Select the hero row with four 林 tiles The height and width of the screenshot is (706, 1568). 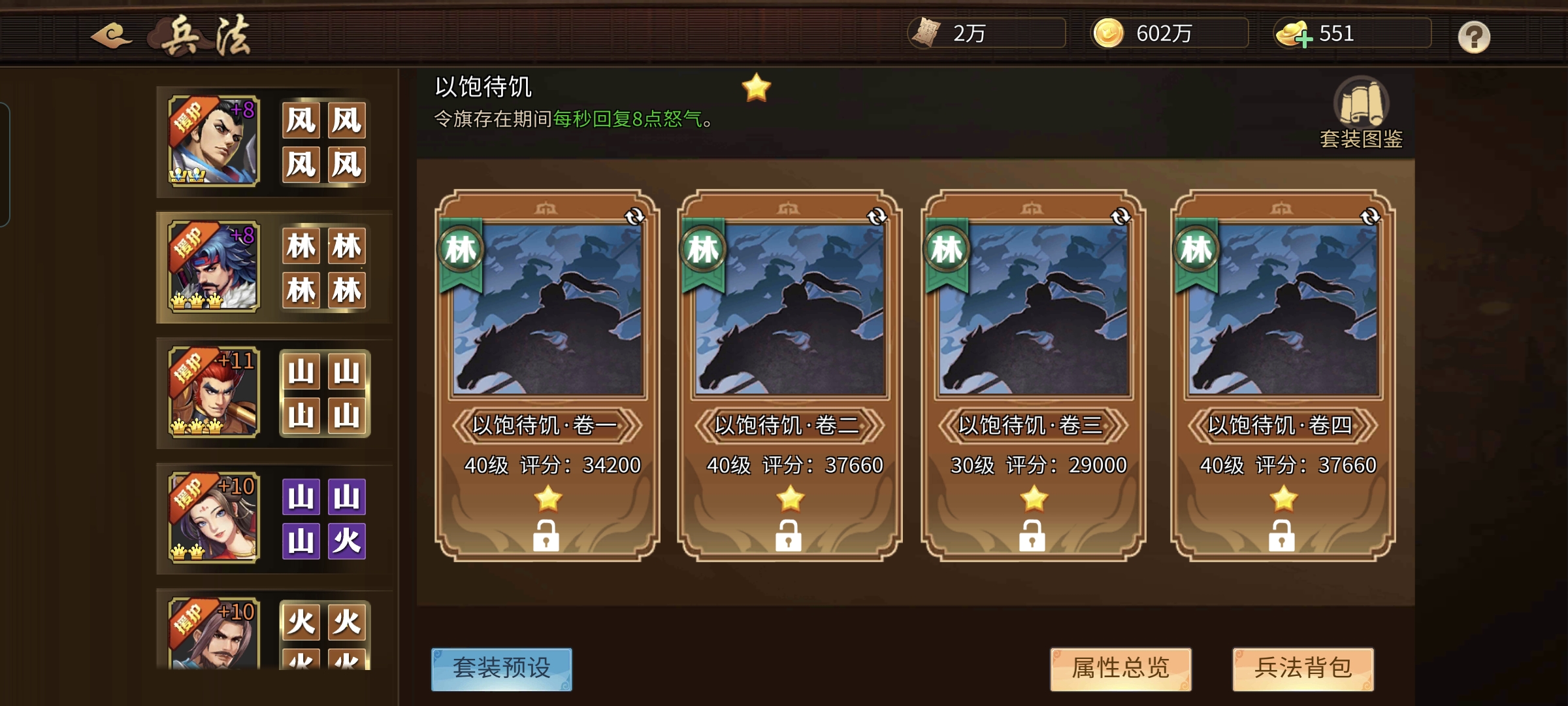click(x=274, y=267)
